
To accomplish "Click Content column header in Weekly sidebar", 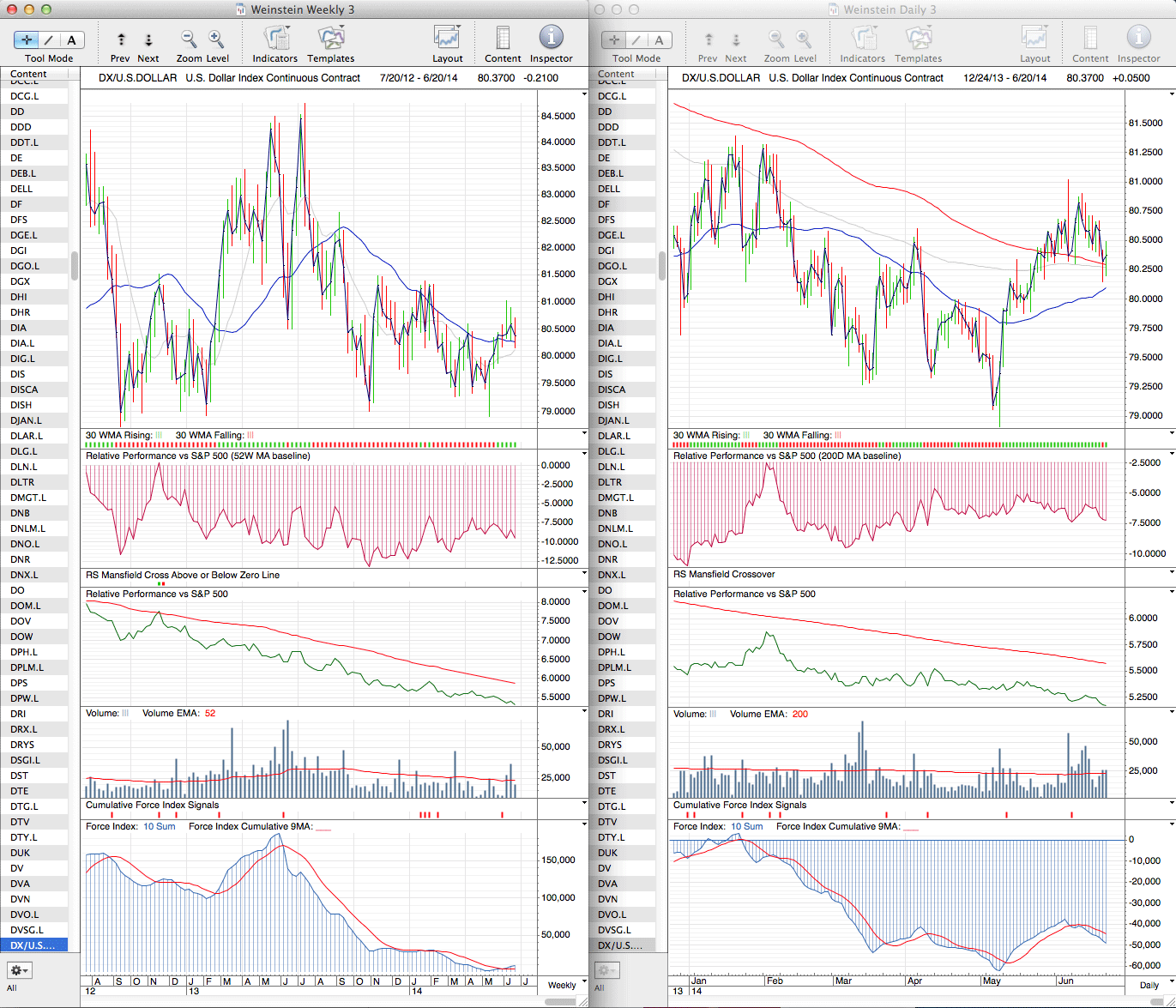I will click(29, 75).
